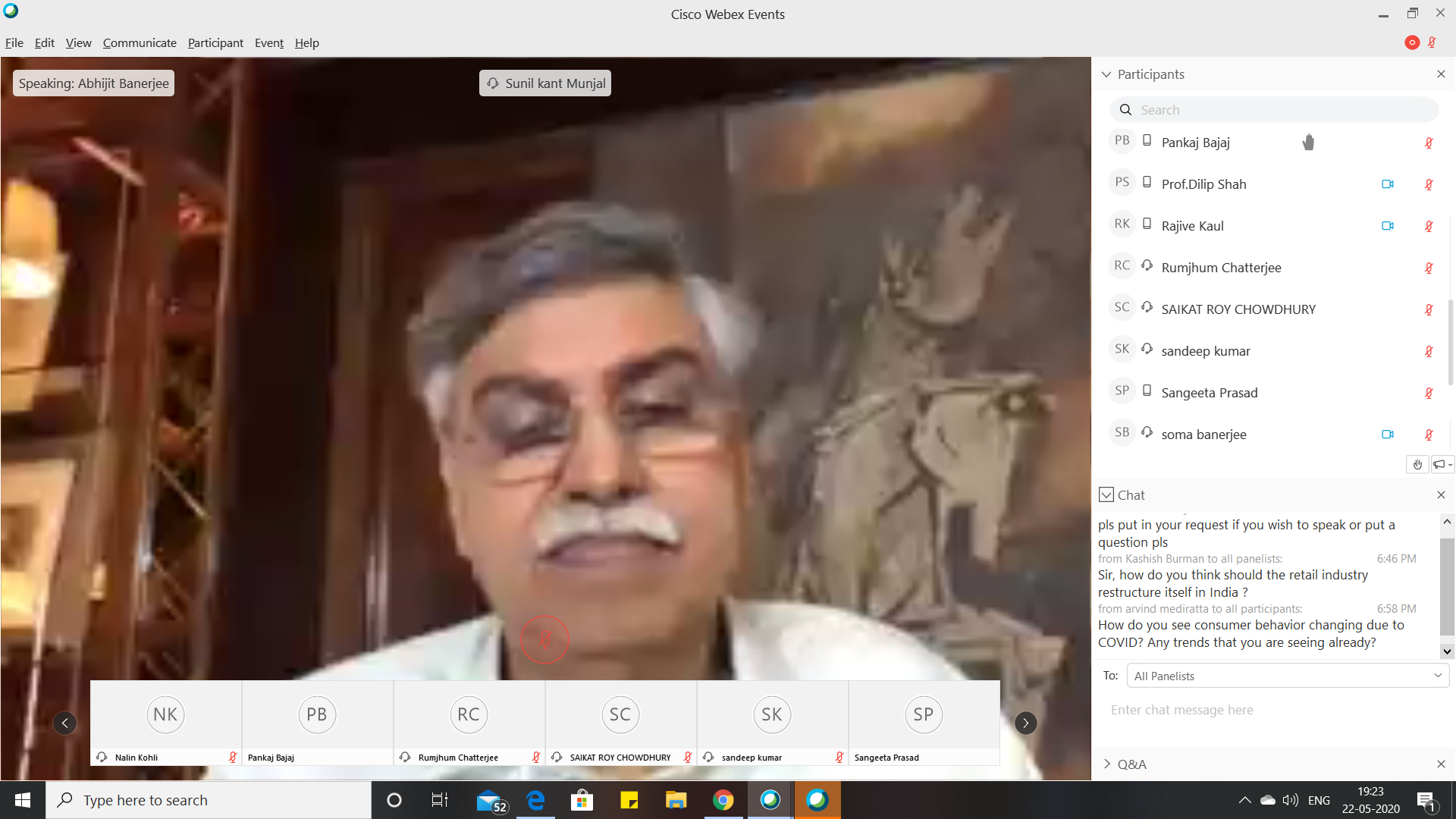Click the PB avatar in participant list
The width and height of the screenshot is (1456, 819).
tap(1122, 140)
